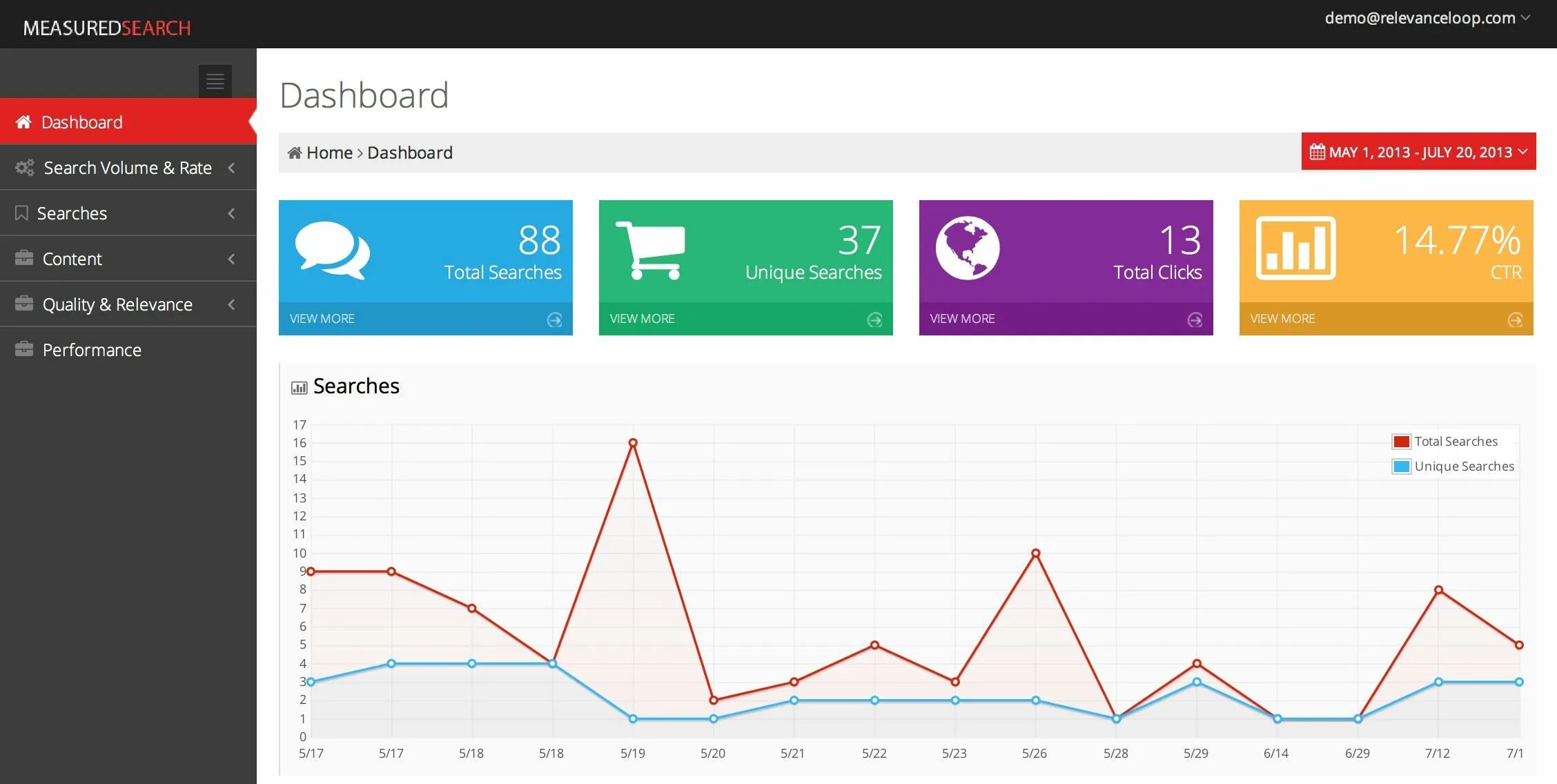Click the 5/19 peak data point at 16
Screen dimensions: 1557x784
click(x=633, y=443)
